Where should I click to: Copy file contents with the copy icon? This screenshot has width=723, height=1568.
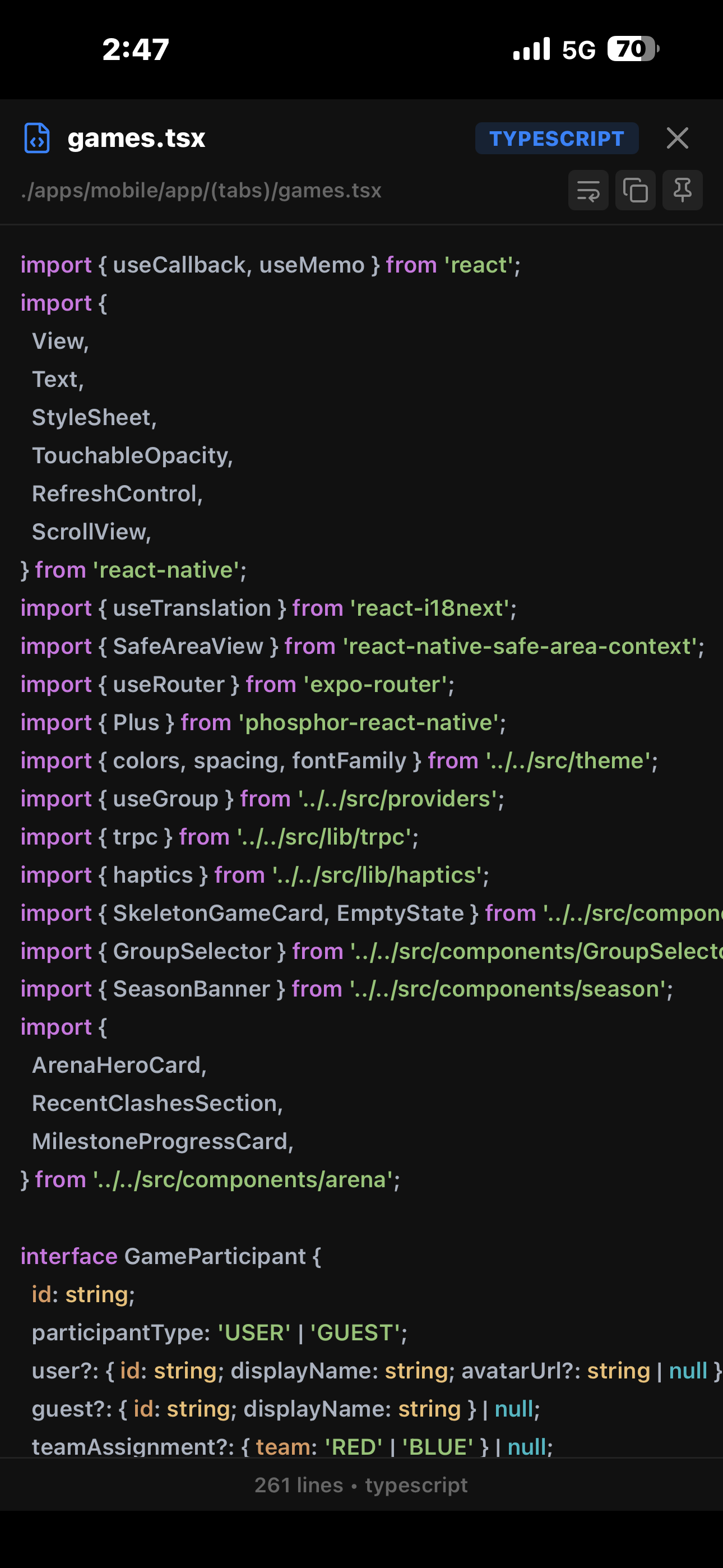636,191
